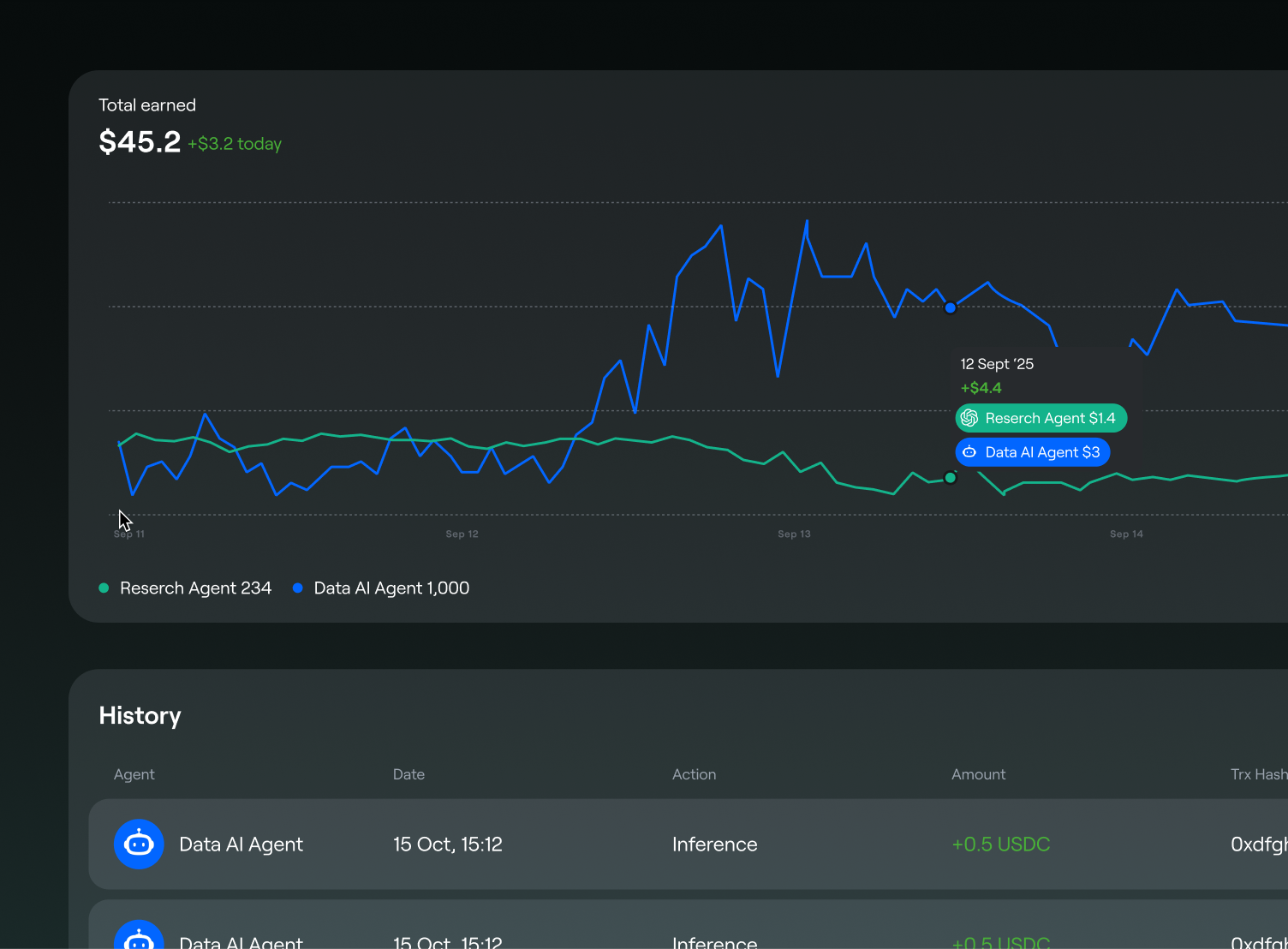Open the Trx Hash link in first row
The height and width of the screenshot is (949, 1288).
click(x=1258, y=845)
